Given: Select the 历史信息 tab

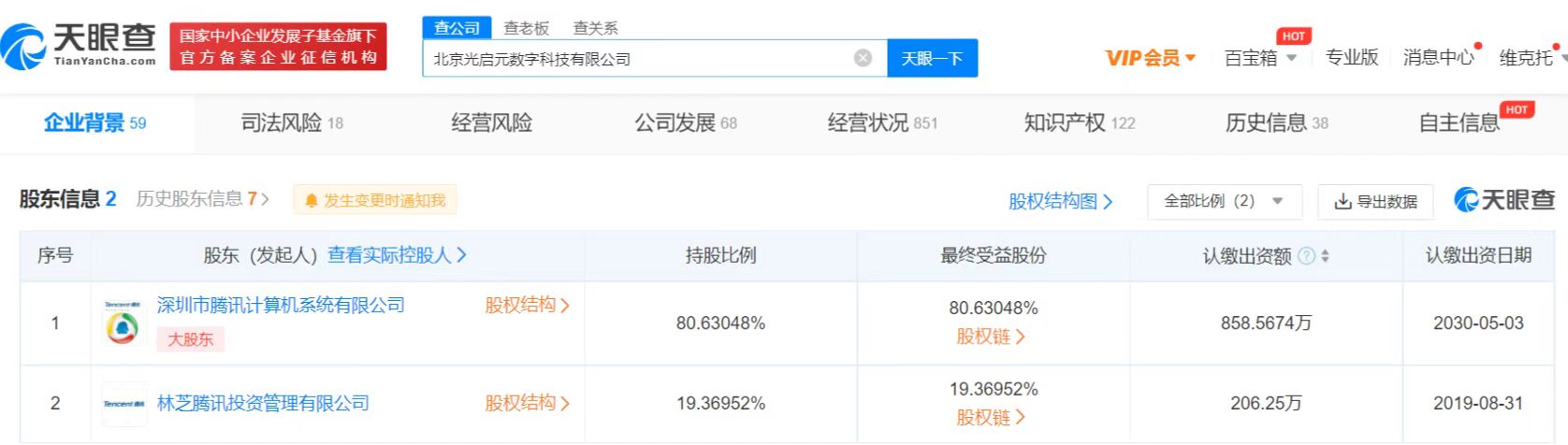Looking at the screenshot, I should click(1276, 122).
